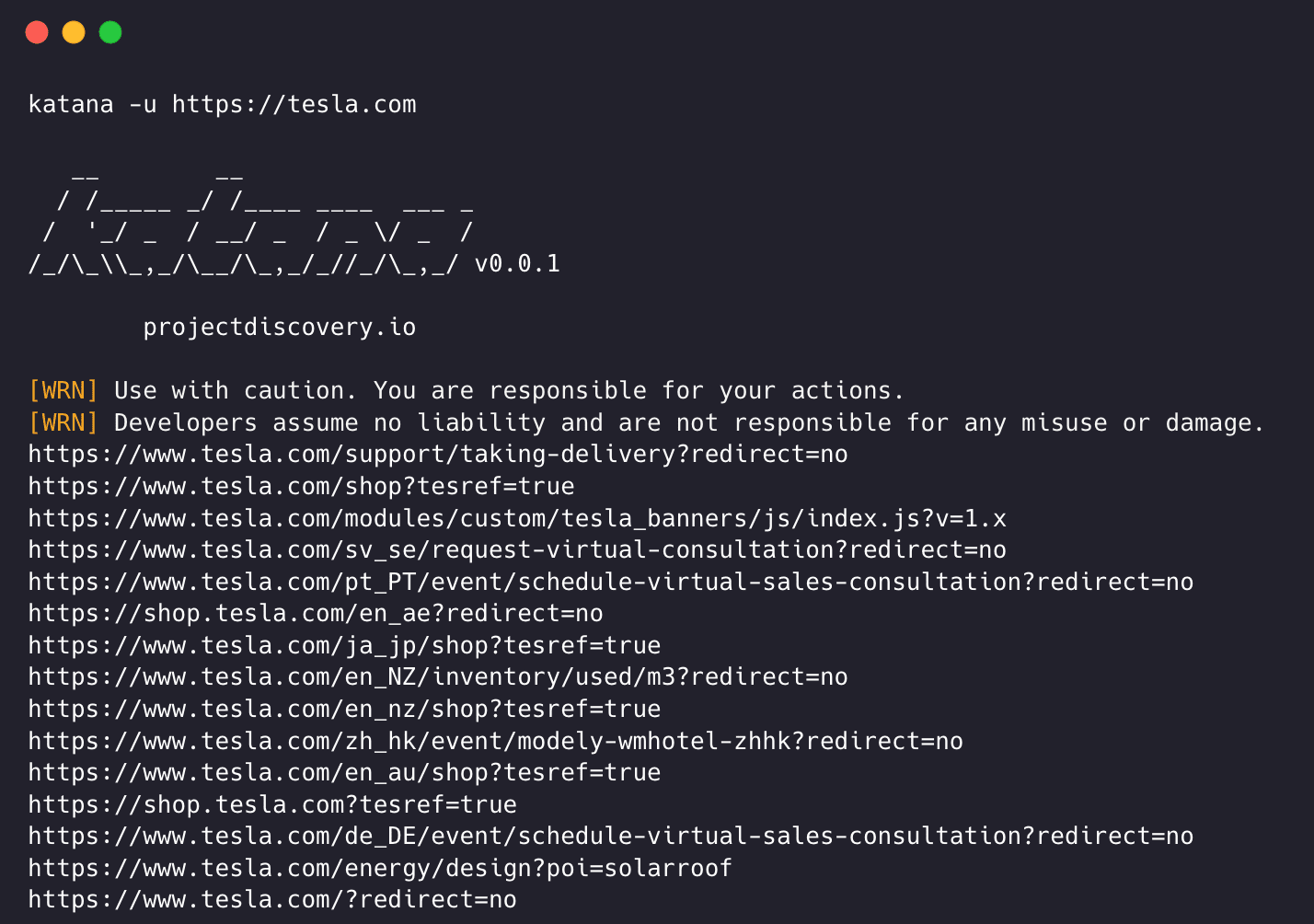Open the energy design solarroof link
Image resolution: width=1314 pixels, height=924 pixels.
point(380,869)
